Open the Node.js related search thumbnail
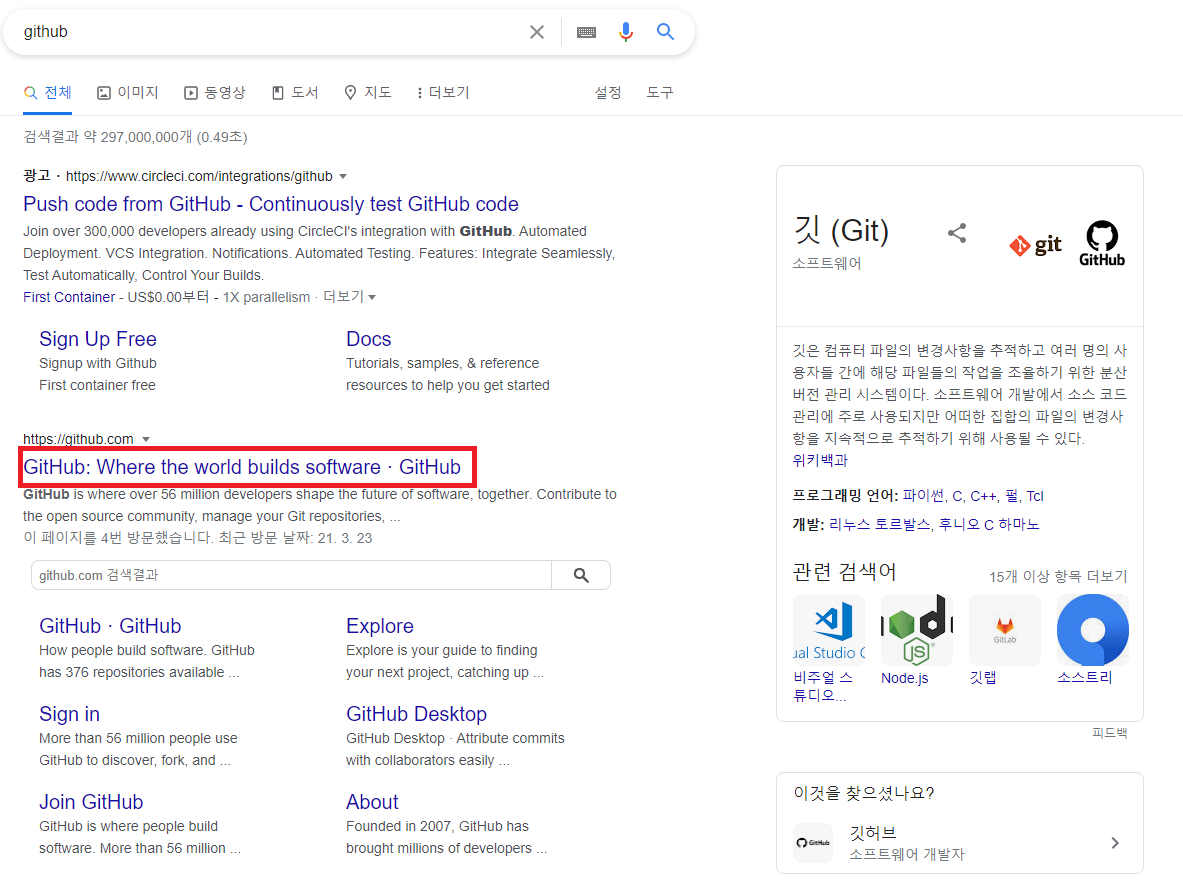Viewport: 1183px width, 887px height. click(x=917, y=630)
